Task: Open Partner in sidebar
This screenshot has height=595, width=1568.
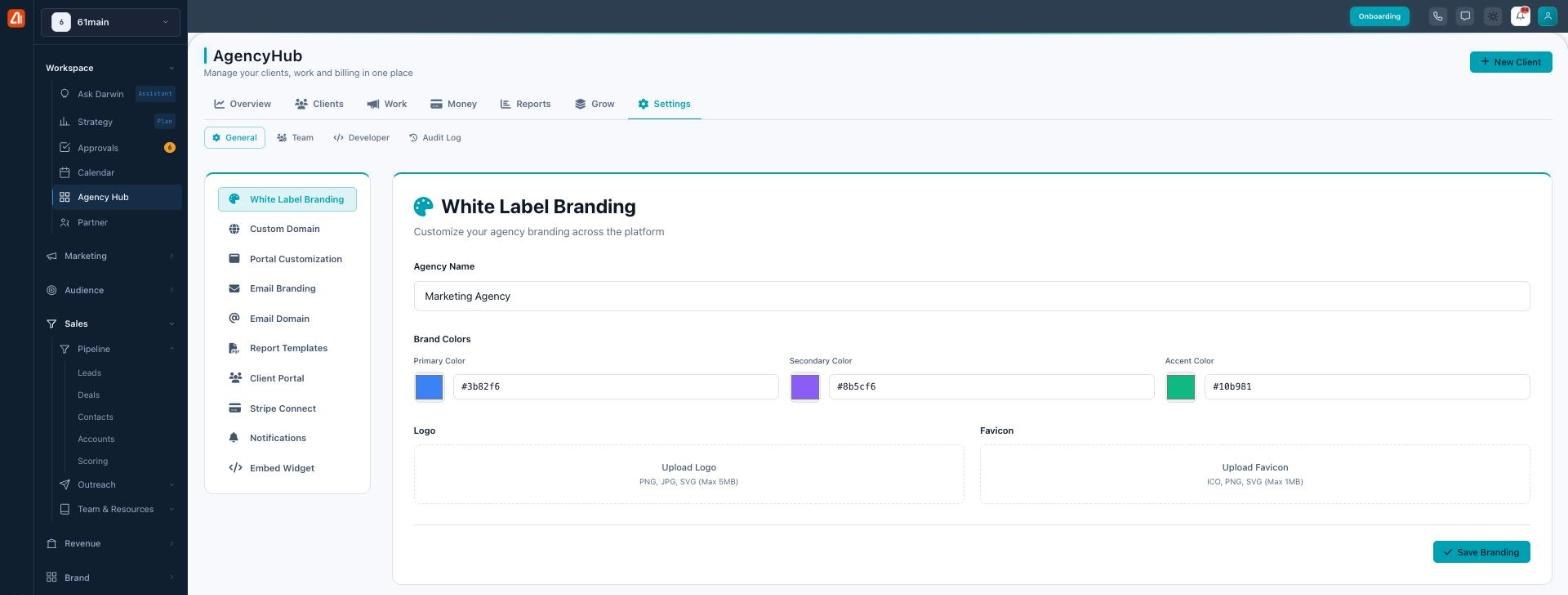Action: click(x=116, y=223)
